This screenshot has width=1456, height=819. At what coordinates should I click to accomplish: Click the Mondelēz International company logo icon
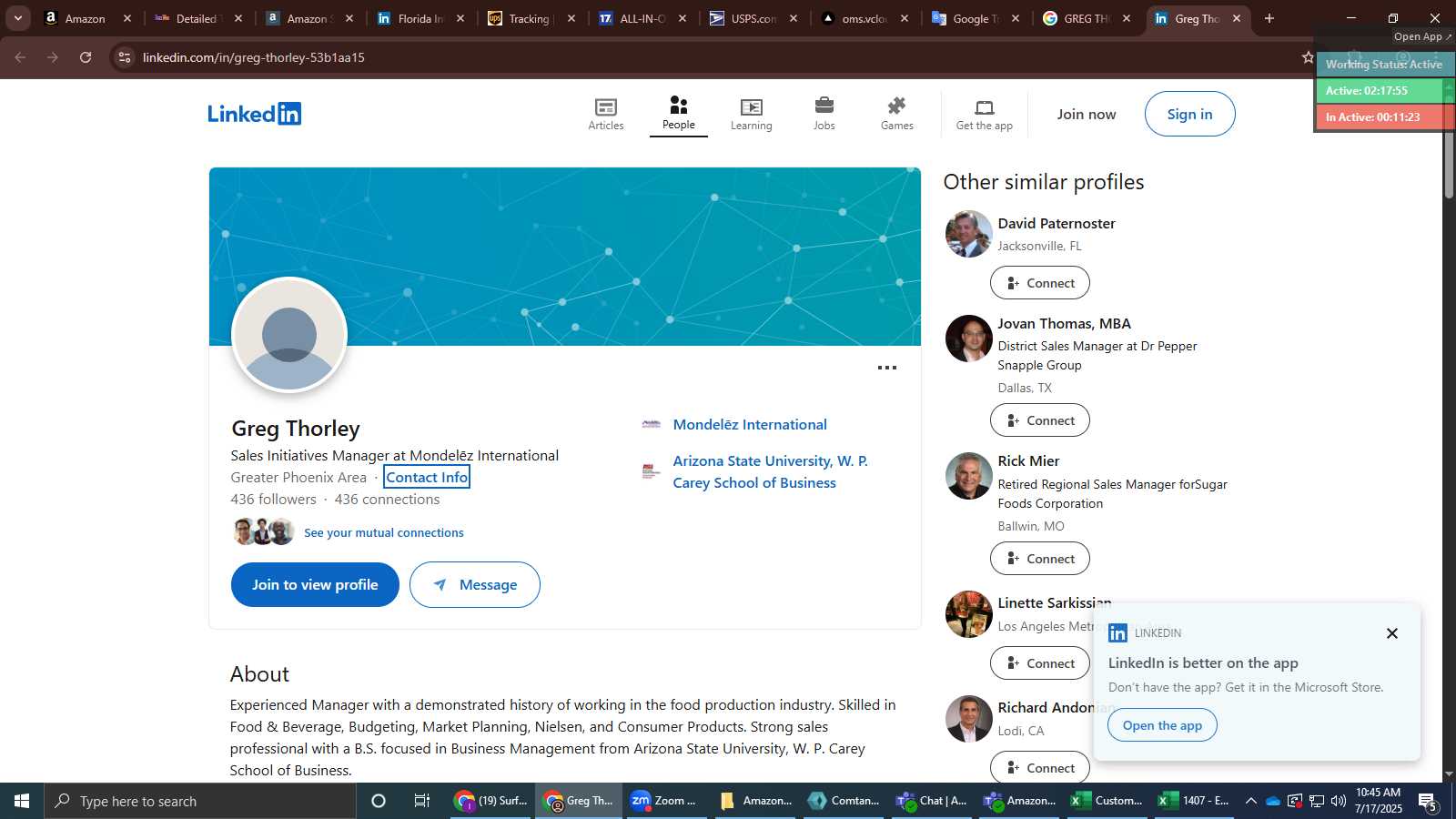[652, 424]
